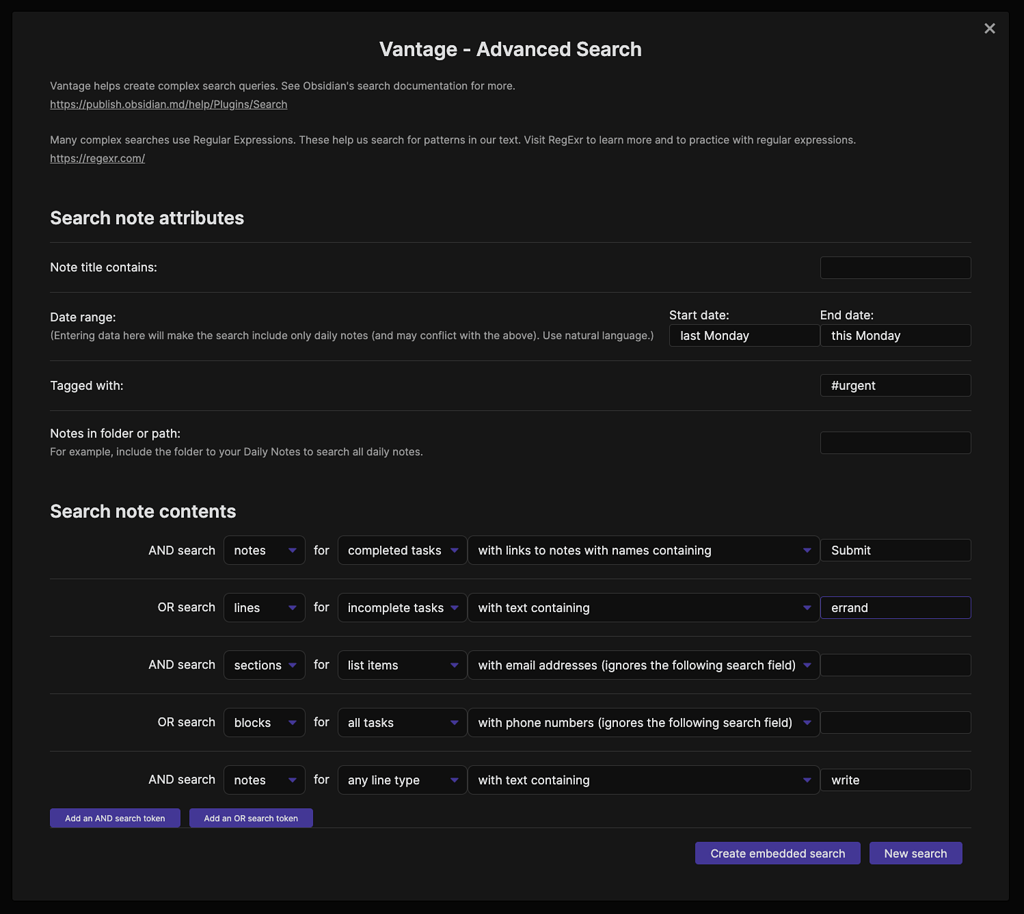
Task: Open the "with phone numbers" dropdown
Action: [643, 722]
